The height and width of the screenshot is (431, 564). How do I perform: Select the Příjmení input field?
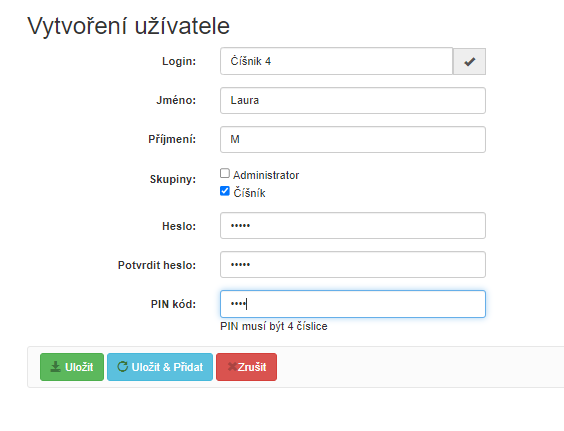(x=353, y=140)
